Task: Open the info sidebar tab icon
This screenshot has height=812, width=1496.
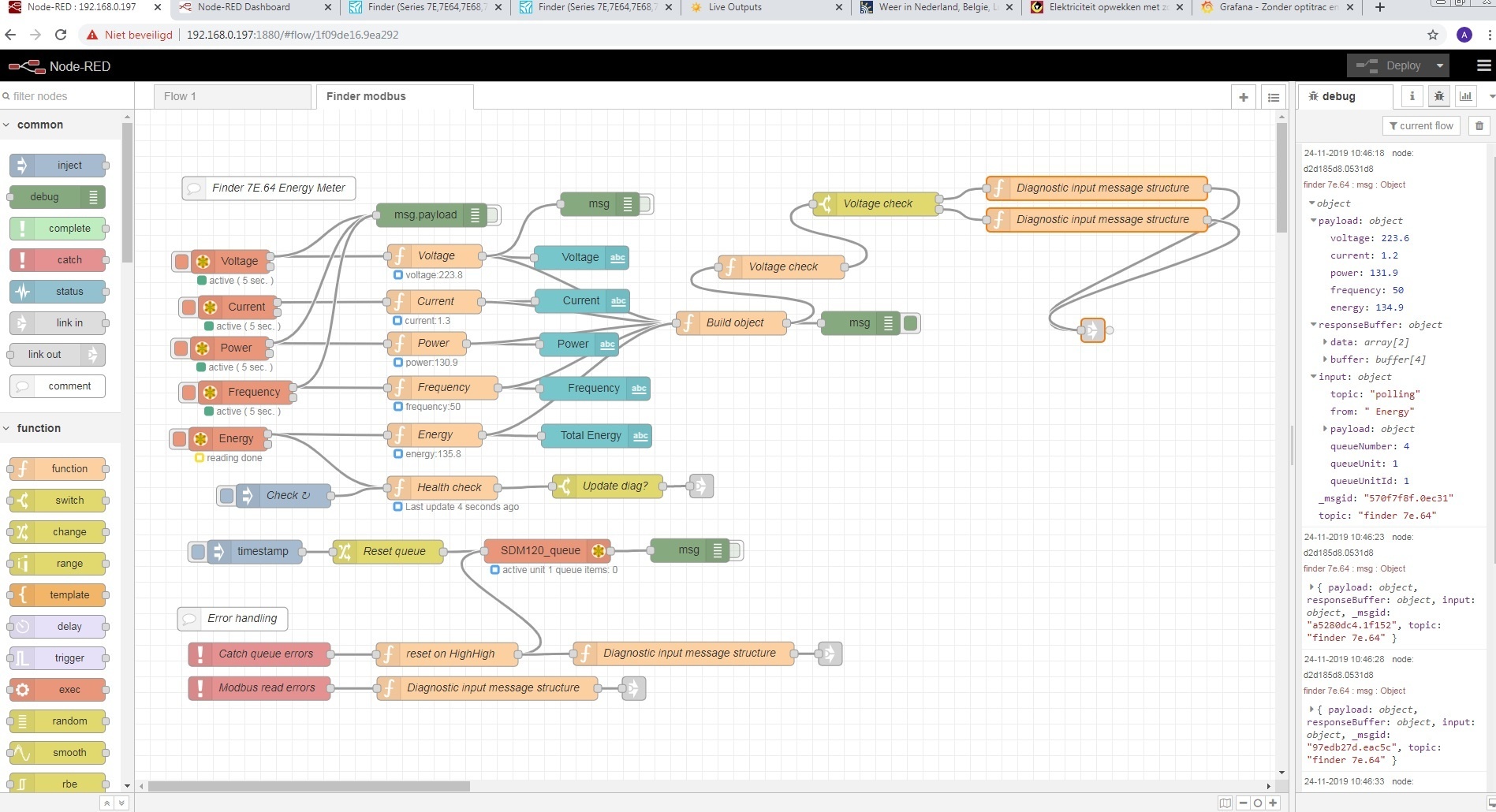Action: pyautogui.click(x=1412, y=96)
